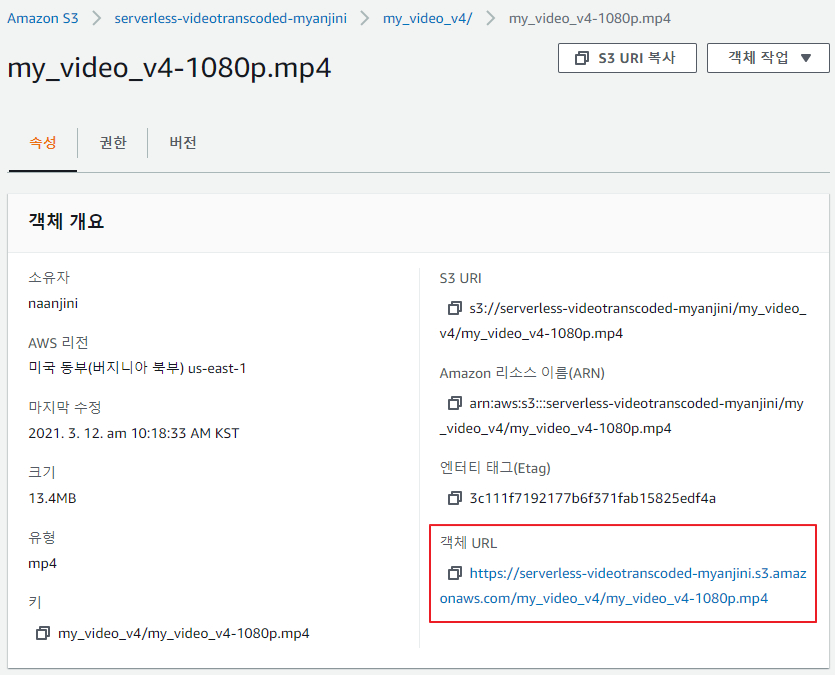
Task: Switch to the 권한 tab
Action: (113, 143)
